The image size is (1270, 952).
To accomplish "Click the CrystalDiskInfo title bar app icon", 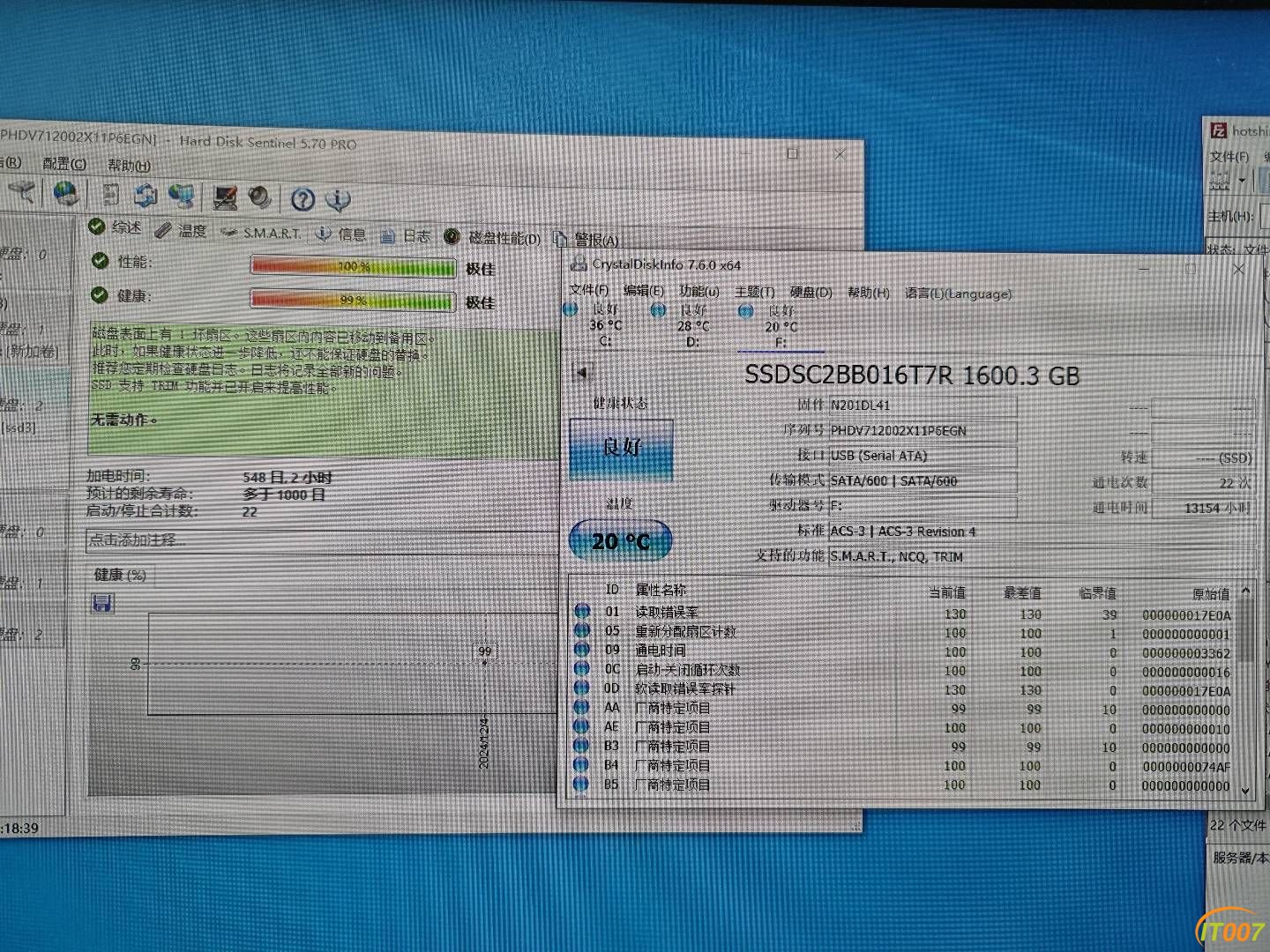I will (x=579, y=264).
